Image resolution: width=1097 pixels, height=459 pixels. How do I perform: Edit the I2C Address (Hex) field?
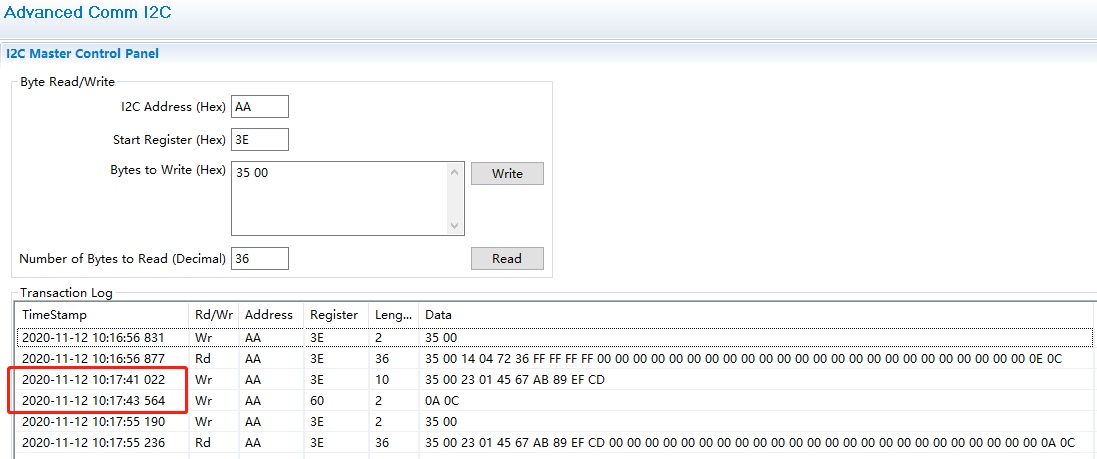point(260,107)
